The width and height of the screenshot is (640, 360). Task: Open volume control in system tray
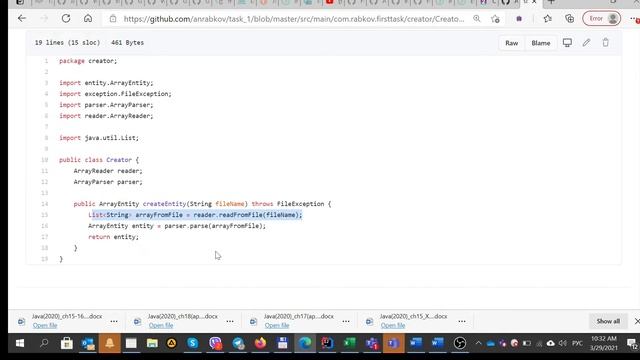563,343
